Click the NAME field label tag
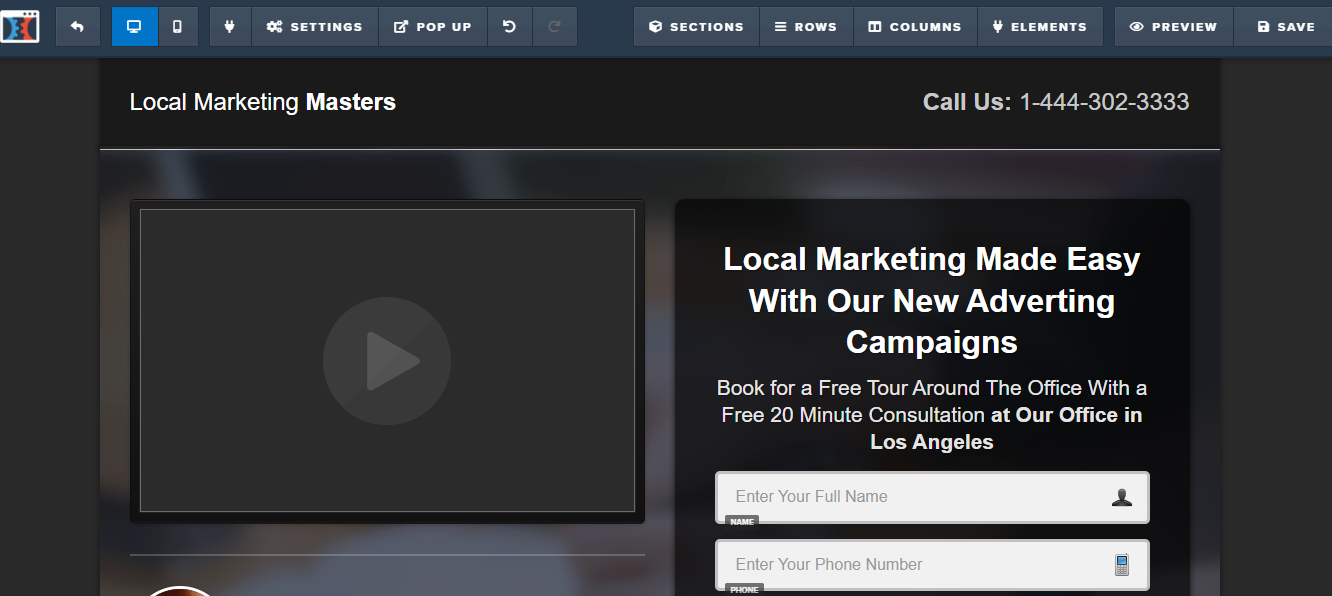This screenshot has width=1332, height=596. tap(742, 522)
